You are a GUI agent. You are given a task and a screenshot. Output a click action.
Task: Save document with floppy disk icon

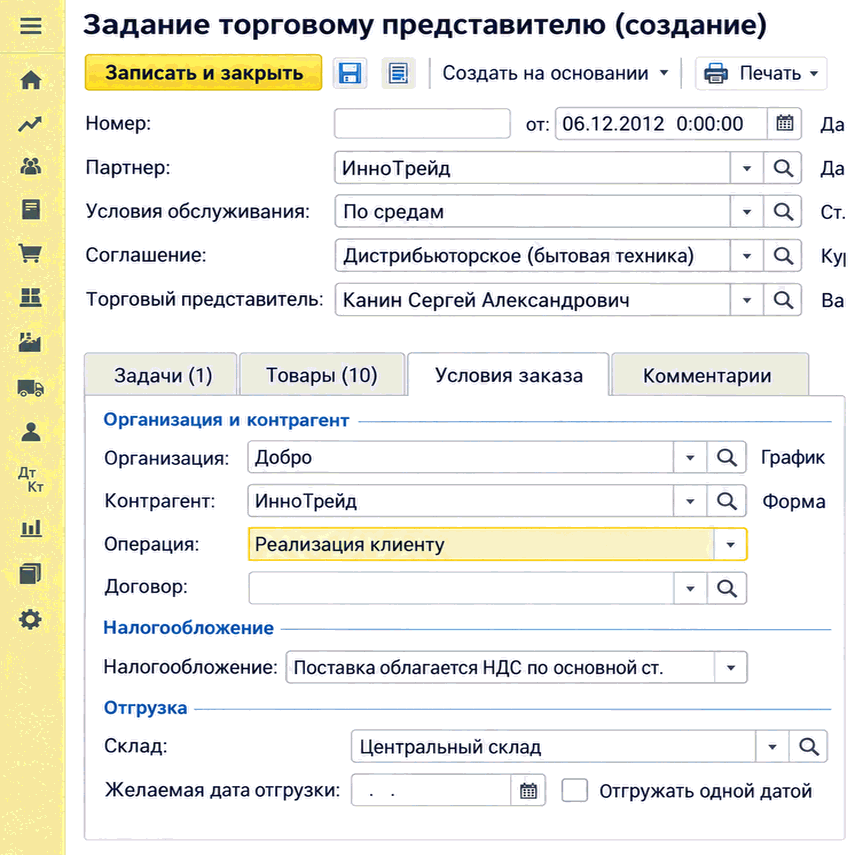pyautogui.click(x=350, y=73)
